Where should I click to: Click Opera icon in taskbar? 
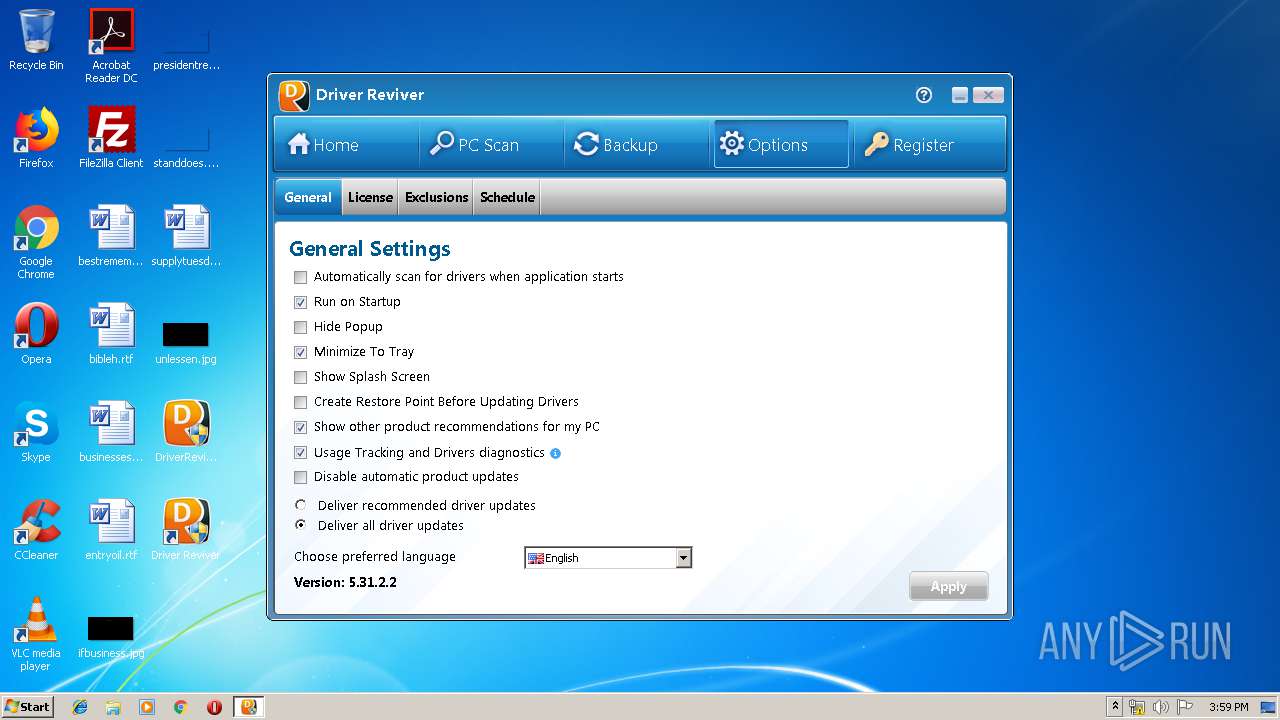(214, 707)
